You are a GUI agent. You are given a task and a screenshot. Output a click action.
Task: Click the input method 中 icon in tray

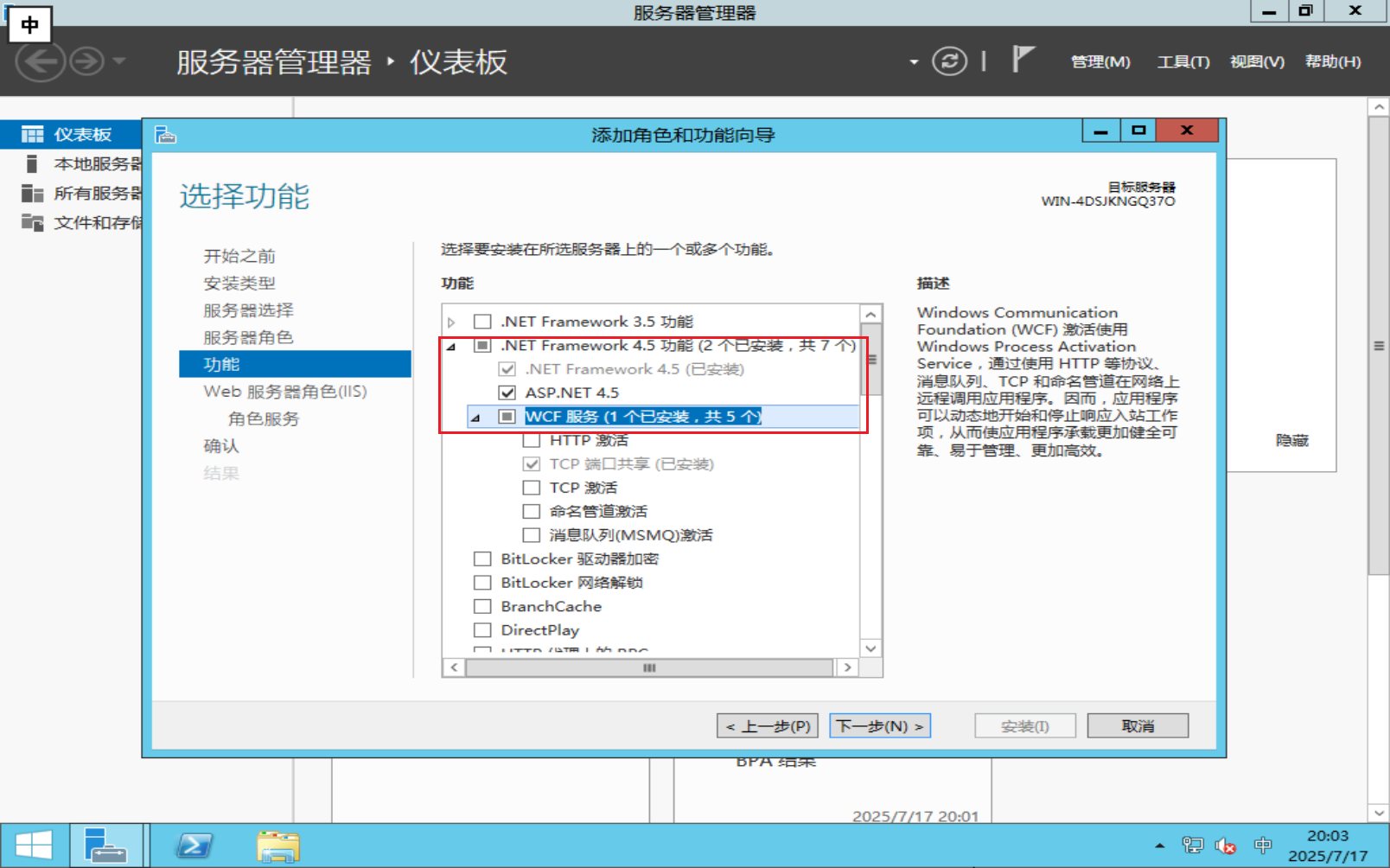click(1264, 846)
